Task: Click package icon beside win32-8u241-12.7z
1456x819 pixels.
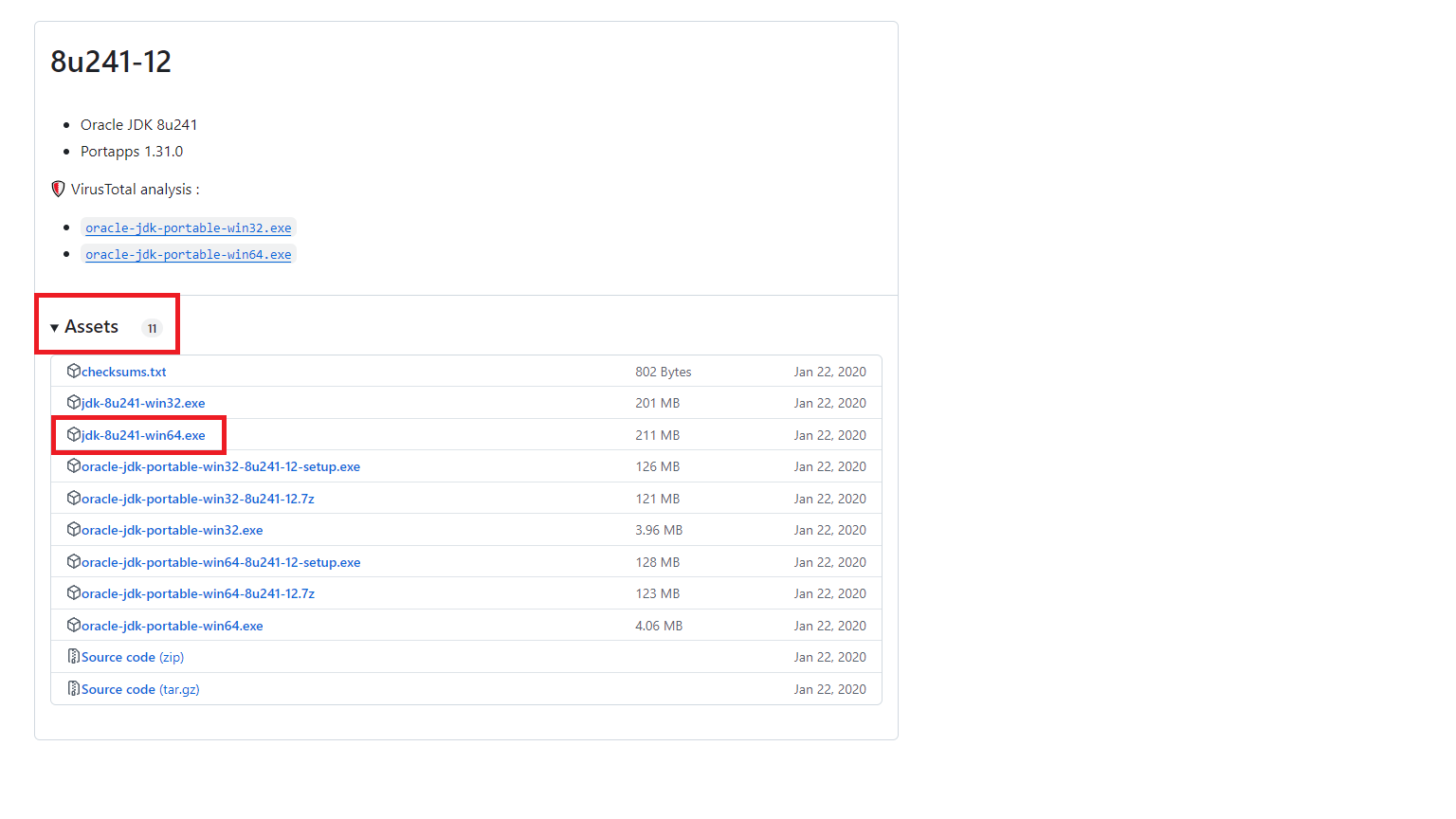Action: (74, 498)
